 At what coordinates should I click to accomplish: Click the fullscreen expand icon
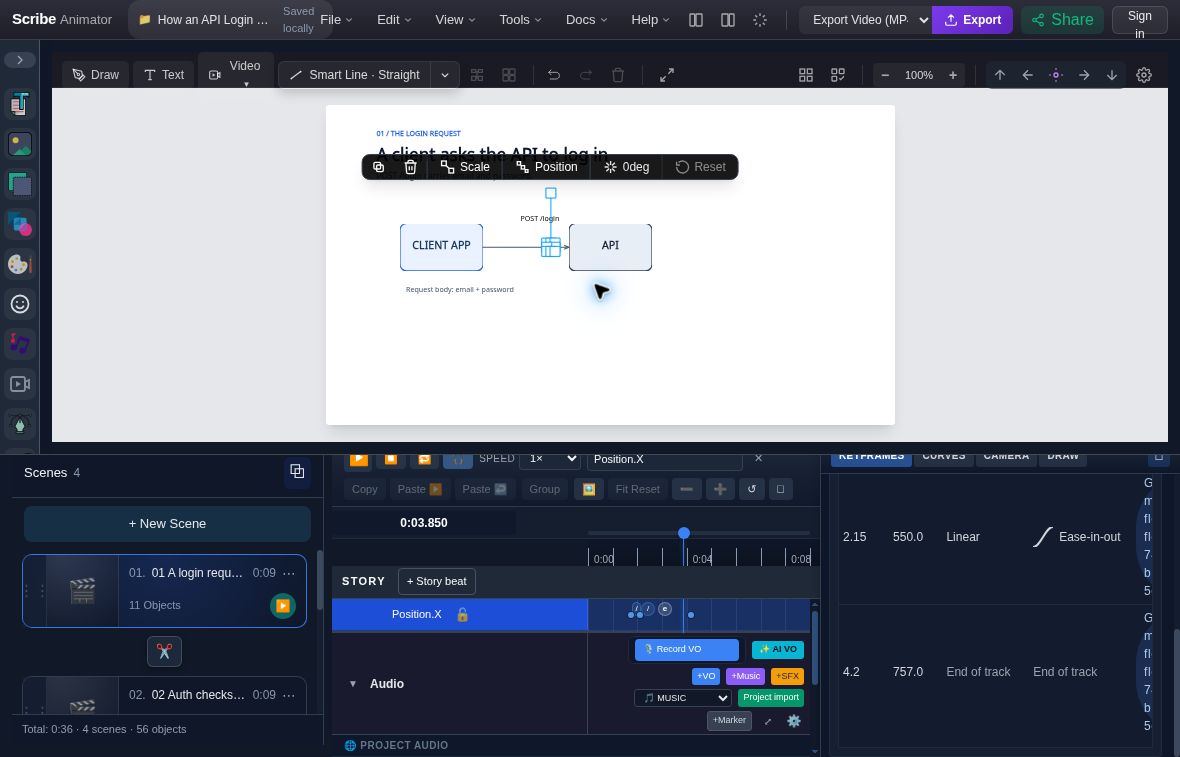[667, 74]
